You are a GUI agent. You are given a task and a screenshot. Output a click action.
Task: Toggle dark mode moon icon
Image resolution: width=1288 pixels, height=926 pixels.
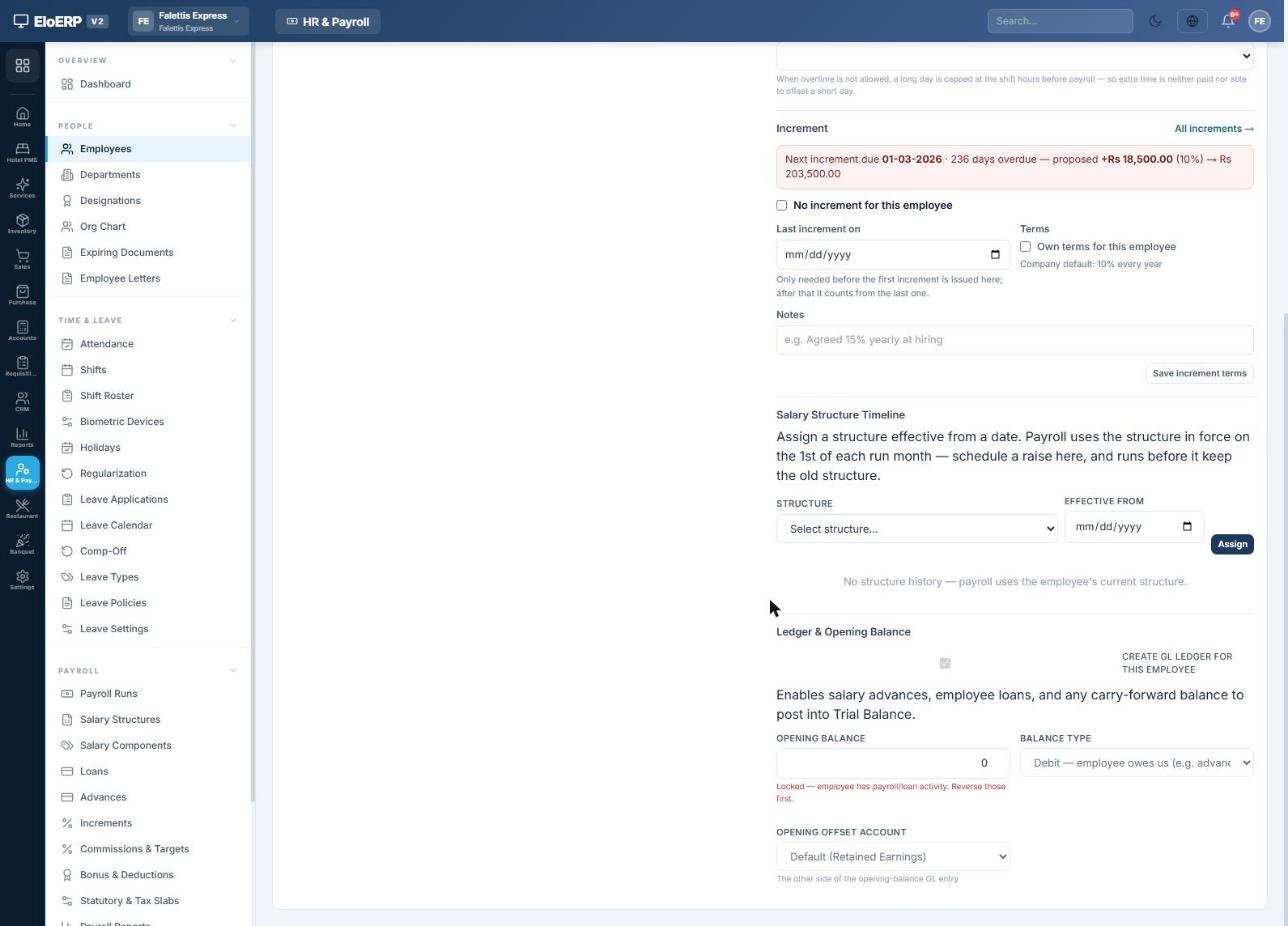click(1155, 21)
